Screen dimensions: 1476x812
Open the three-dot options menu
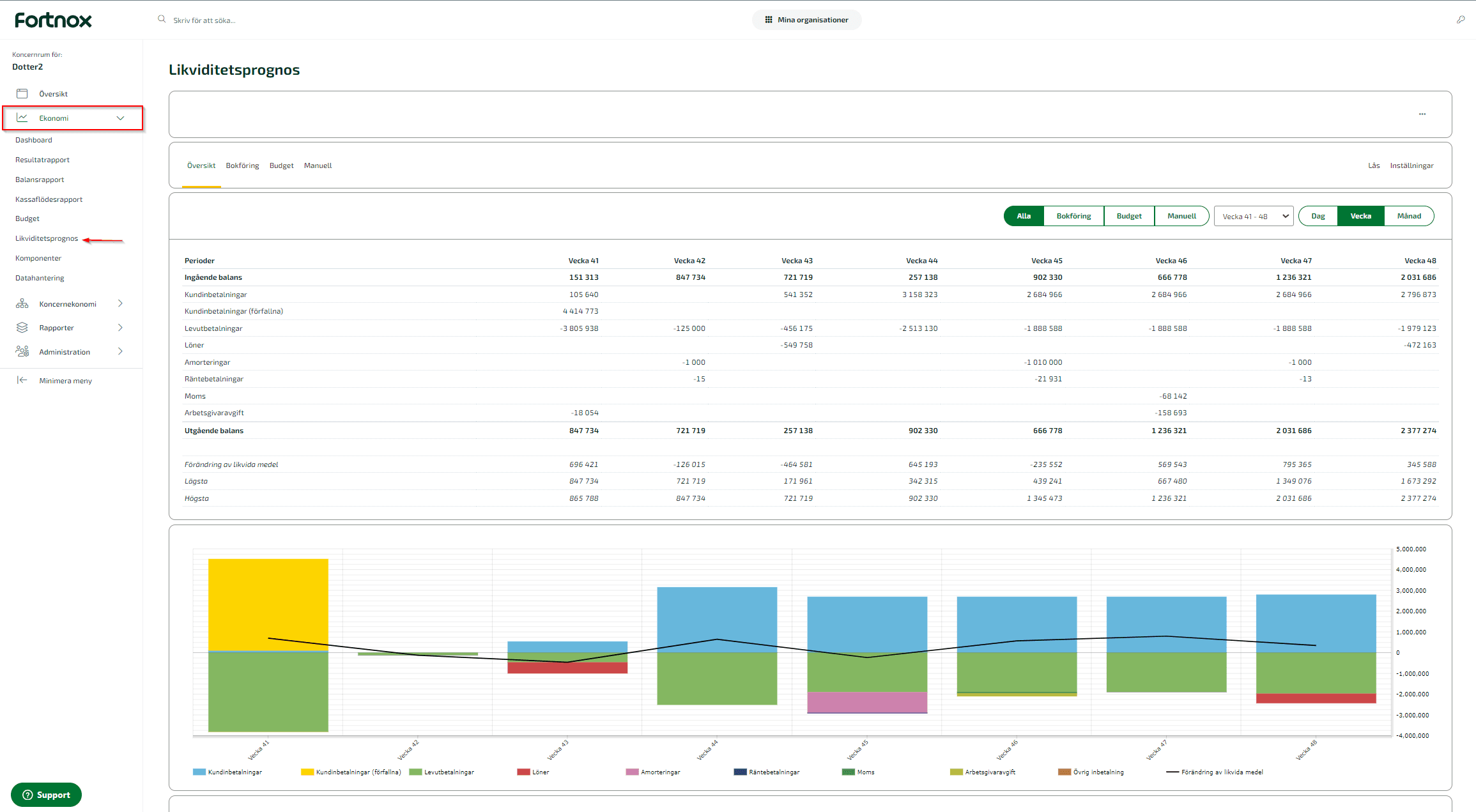[x=1422, y=114]
